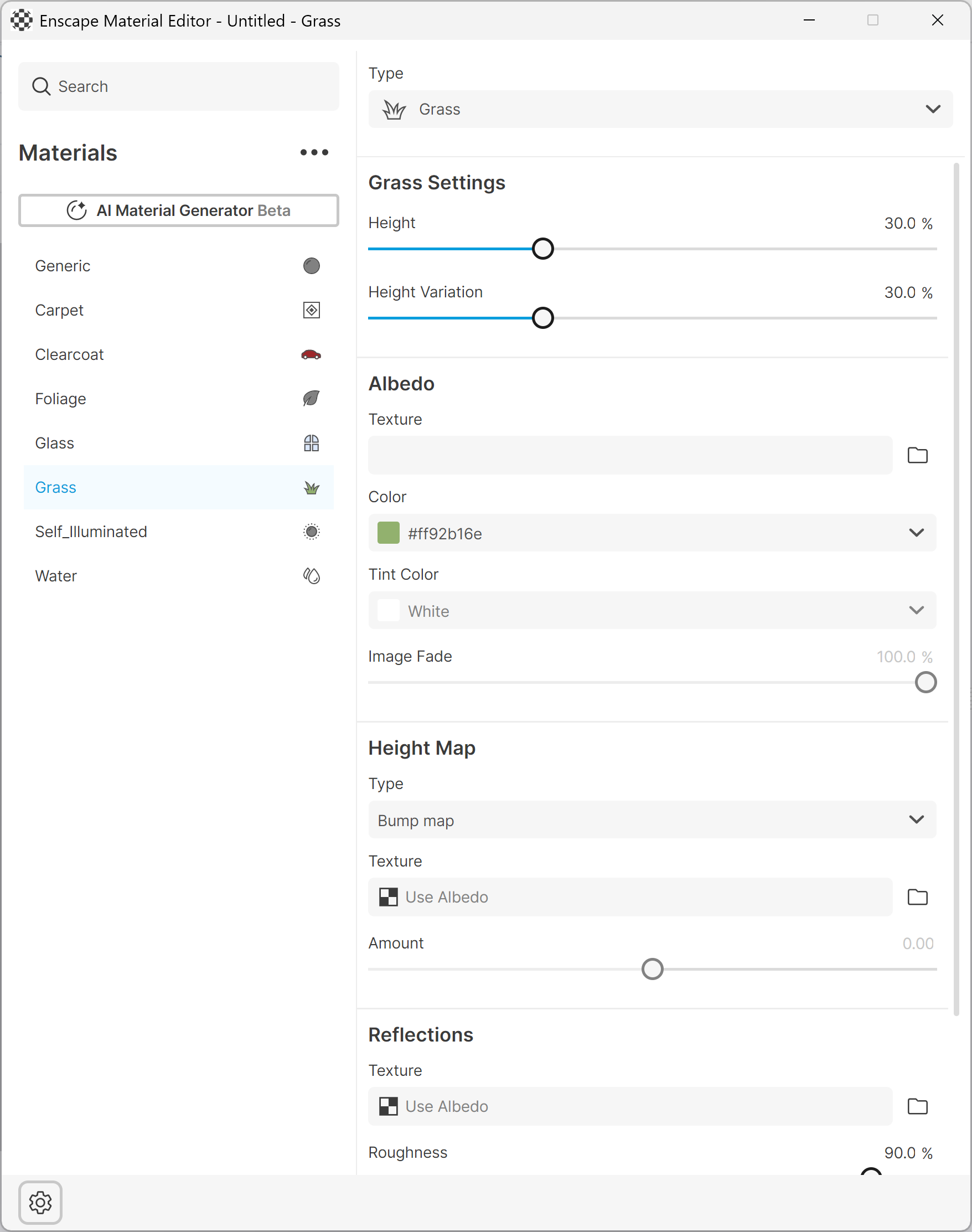The image size is (972, 1232).
Task: Select the Foliage material
Action: [x=179, y=399]
